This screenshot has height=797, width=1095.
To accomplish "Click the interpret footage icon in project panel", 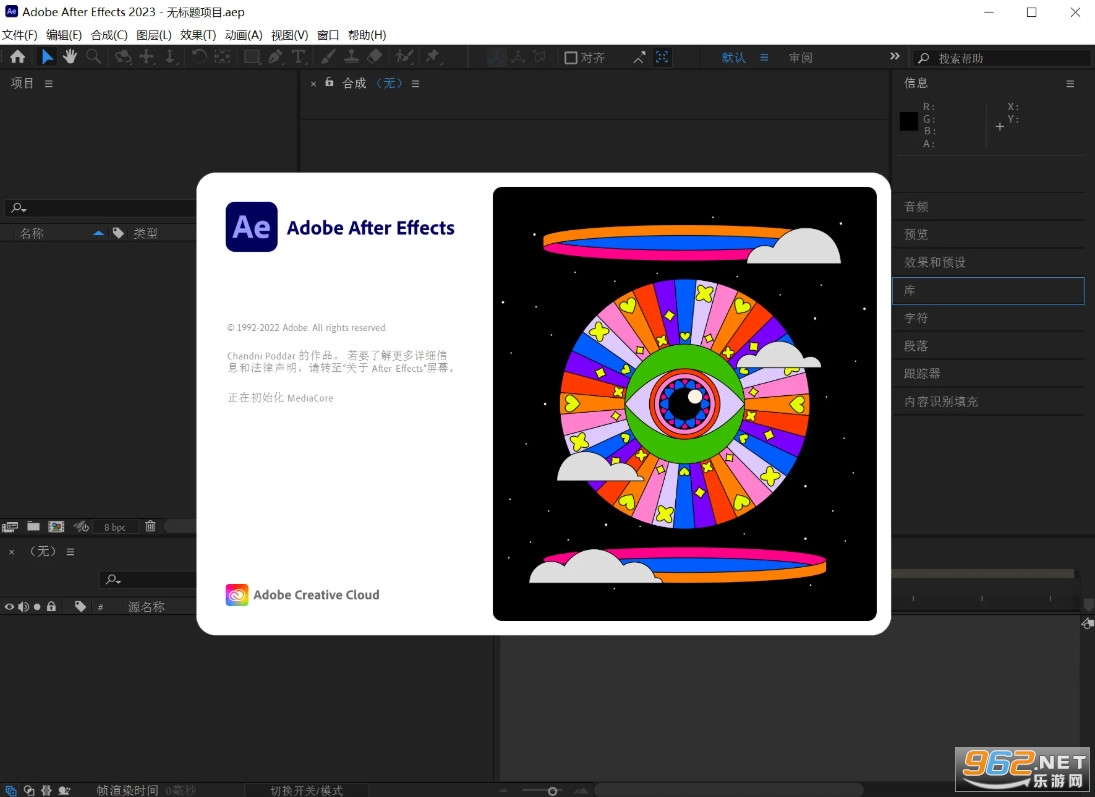I will [x=10, y=527].
